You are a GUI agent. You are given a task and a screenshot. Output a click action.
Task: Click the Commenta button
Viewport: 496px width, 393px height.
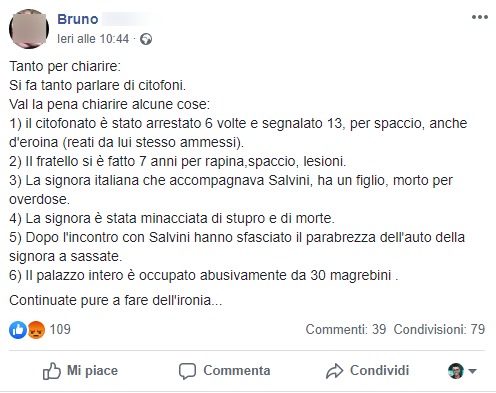coord(224,371)
